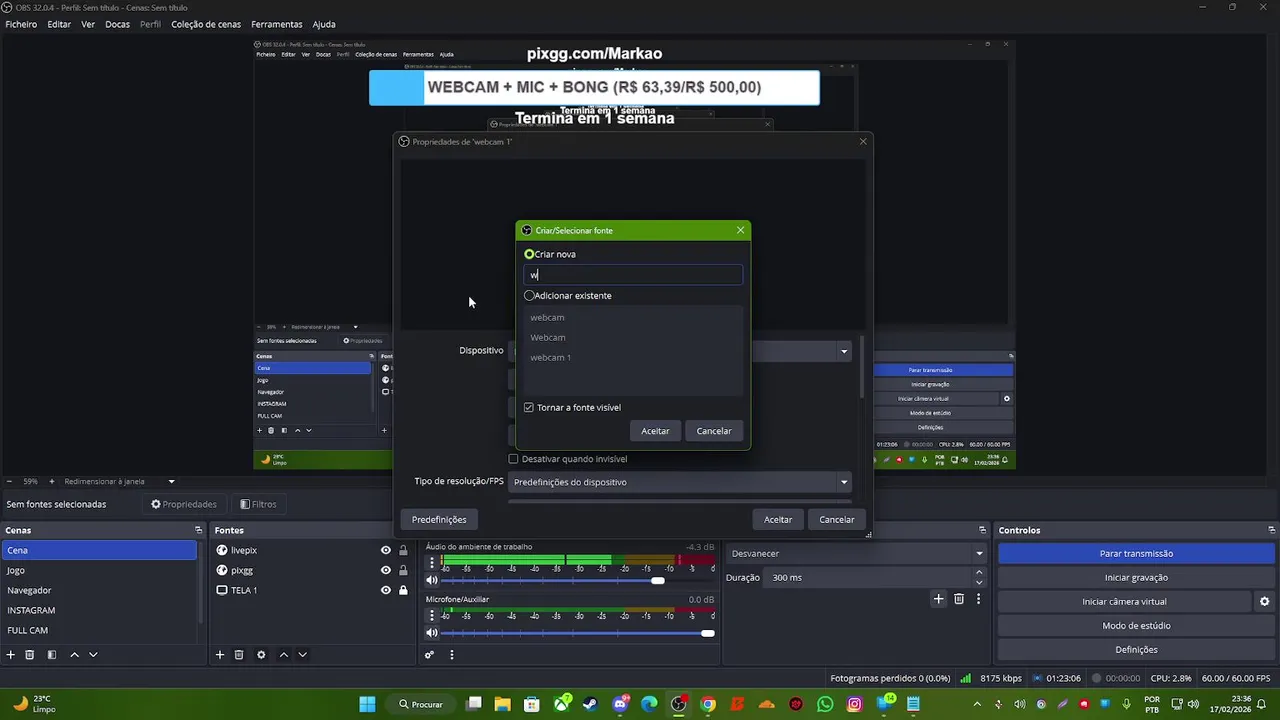This screenshot has height=720, width=1280.
Task: Open WhatsApp from the taskbar
Action: [x=825, y=704]
